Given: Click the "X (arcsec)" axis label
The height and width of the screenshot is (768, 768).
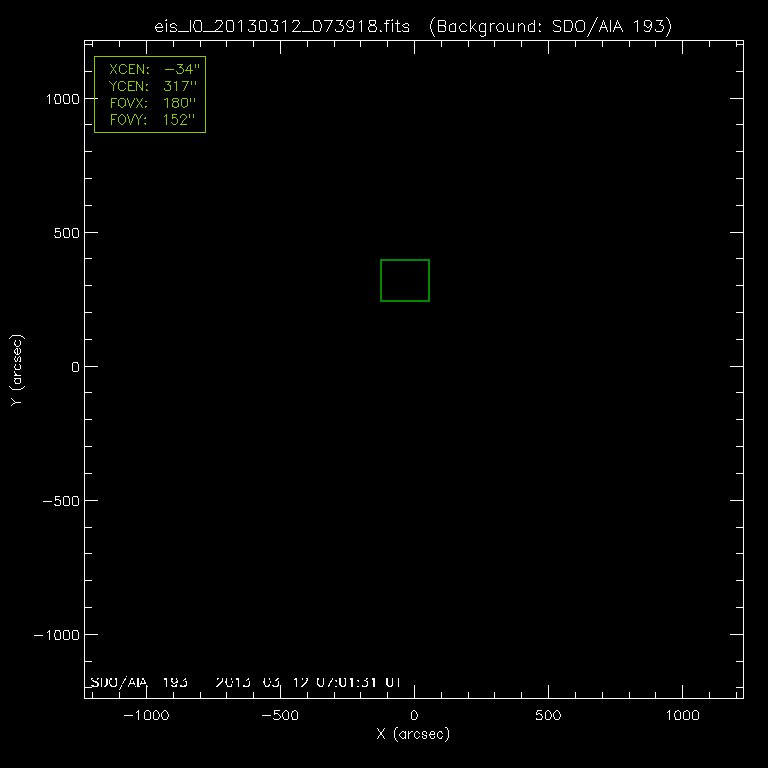Looking at the screenshot, I should 413,734.
